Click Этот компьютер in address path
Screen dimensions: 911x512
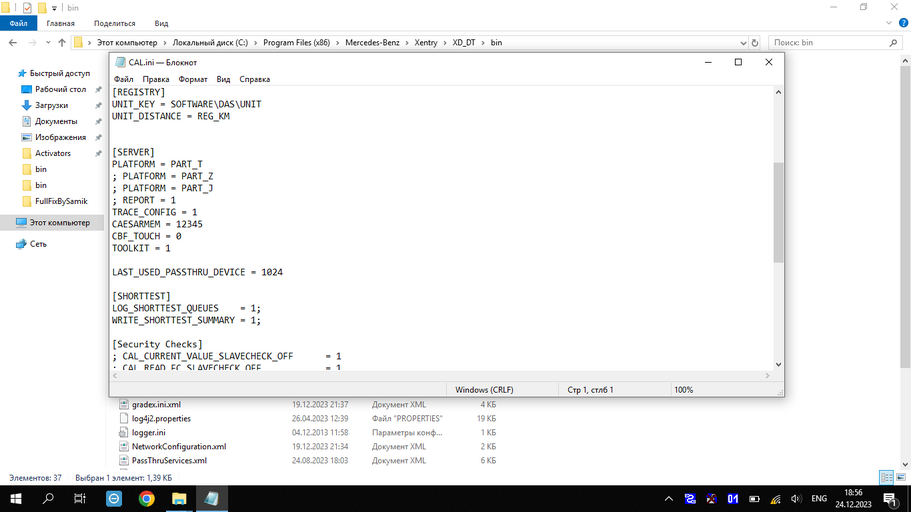[x=127, y=42]
